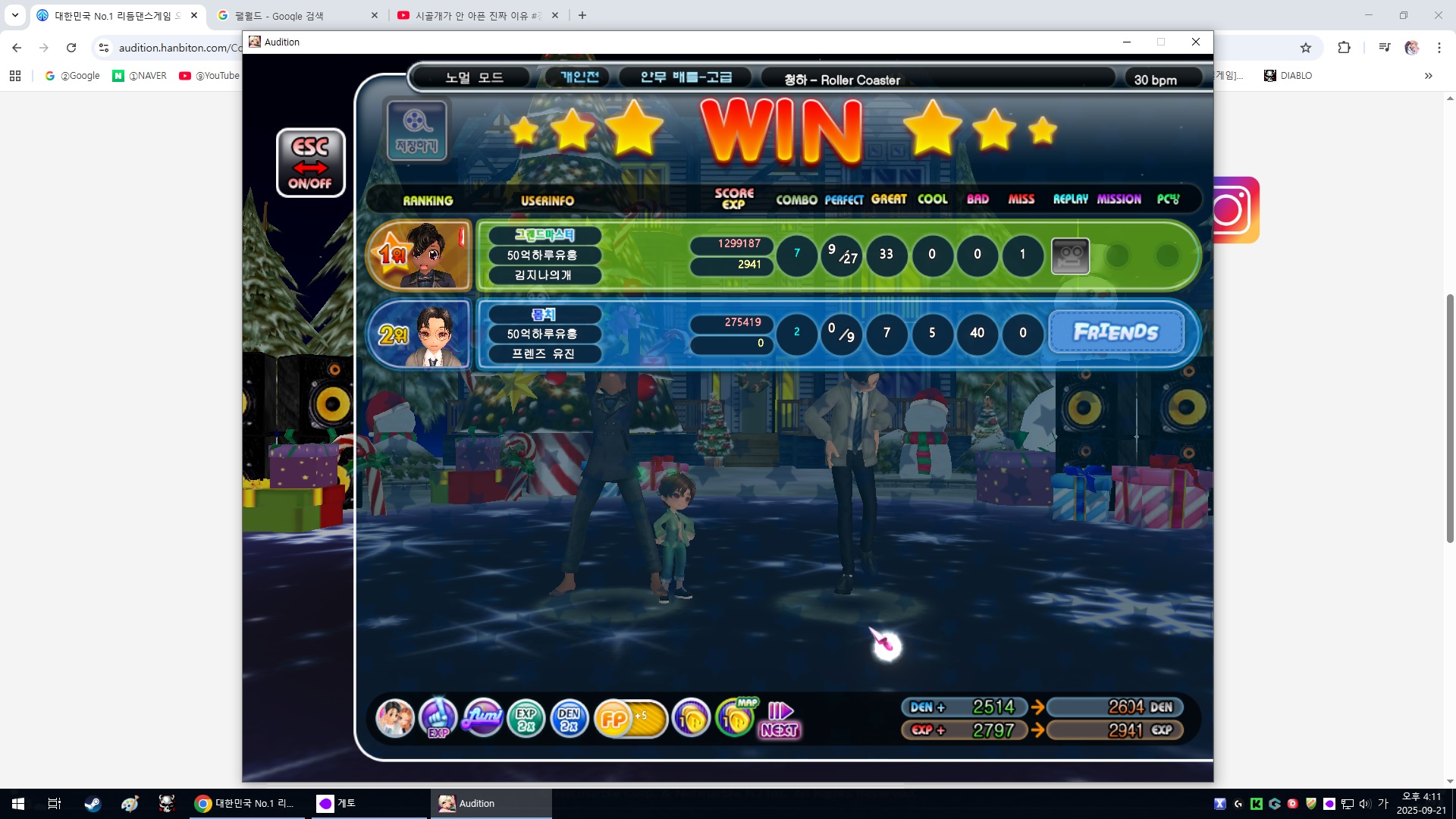Click the browser page vertical scrollbar
1456x819 pixels.
1449,417
